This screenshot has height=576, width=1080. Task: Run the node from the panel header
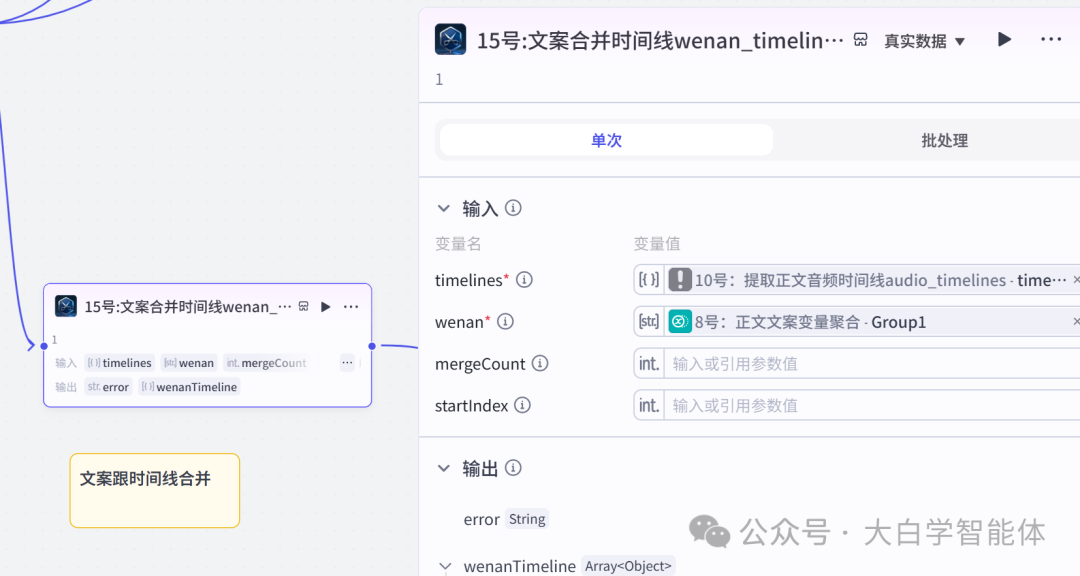point(1004,40)
